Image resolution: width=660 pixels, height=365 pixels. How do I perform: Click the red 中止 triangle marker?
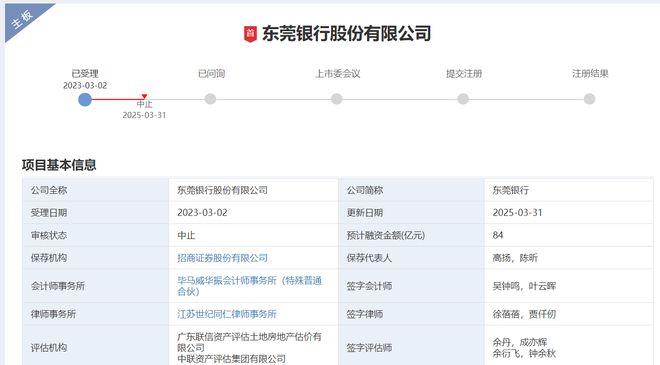(x=144, y=96)
